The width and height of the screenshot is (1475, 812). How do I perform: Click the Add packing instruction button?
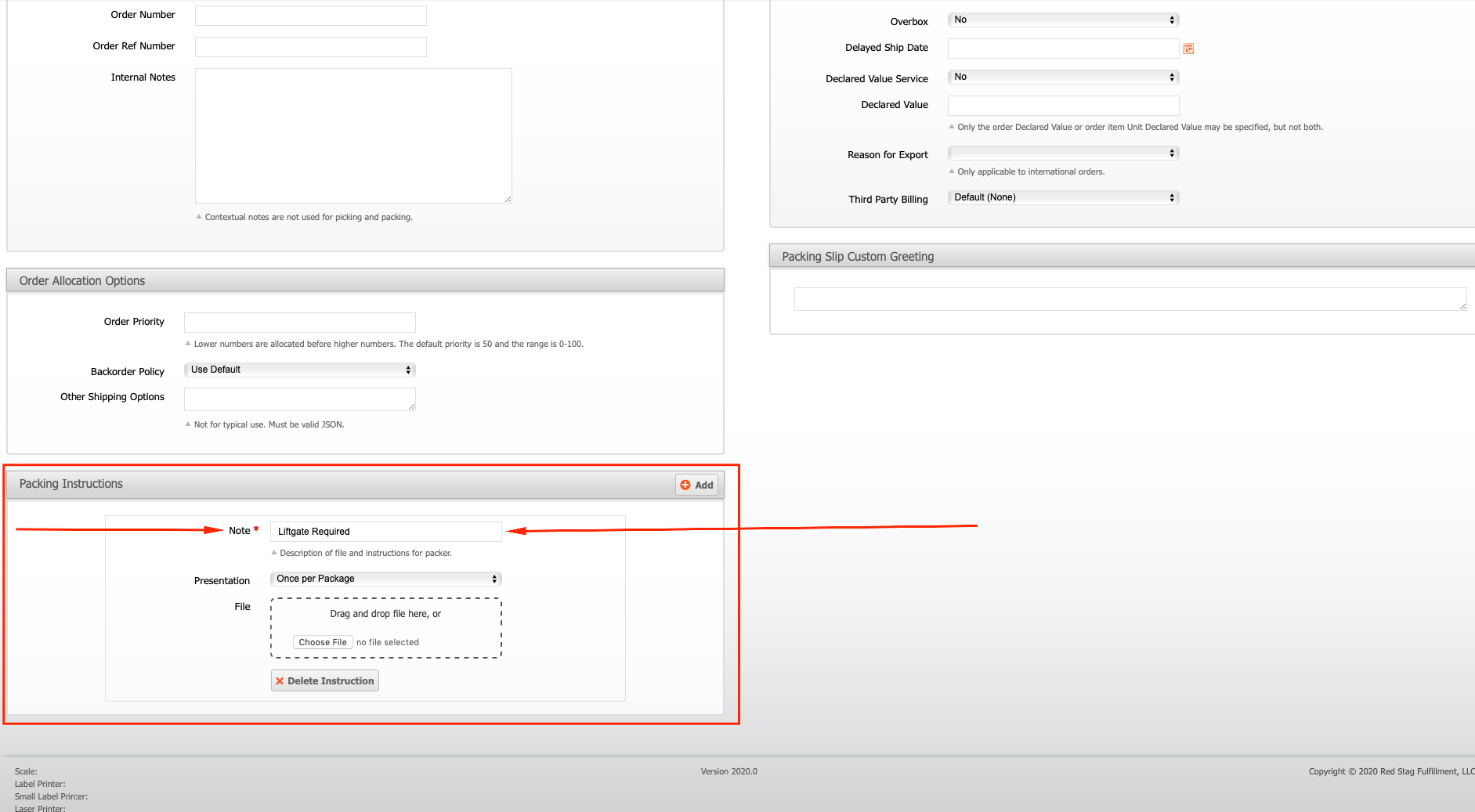pyautogui.click(x=696, y=485)
